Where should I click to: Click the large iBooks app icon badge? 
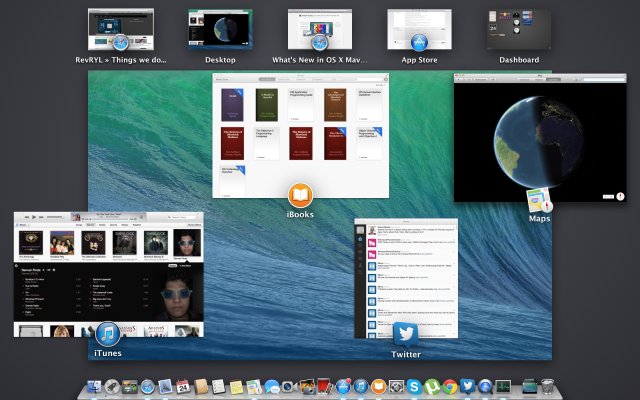[x=300, y=196]
